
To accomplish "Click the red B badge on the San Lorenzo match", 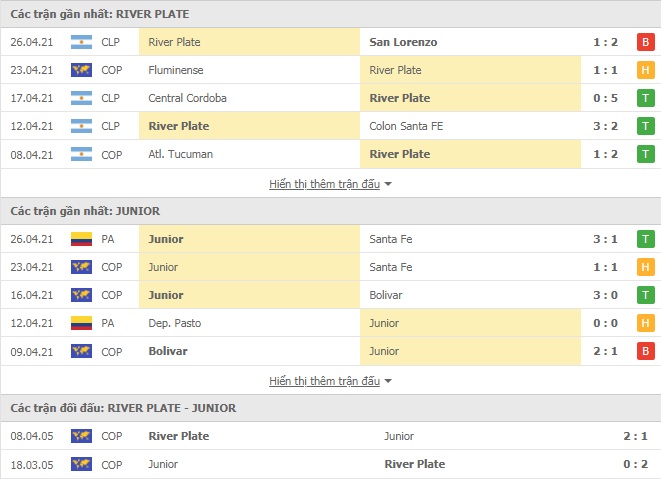I will point(645,42).
